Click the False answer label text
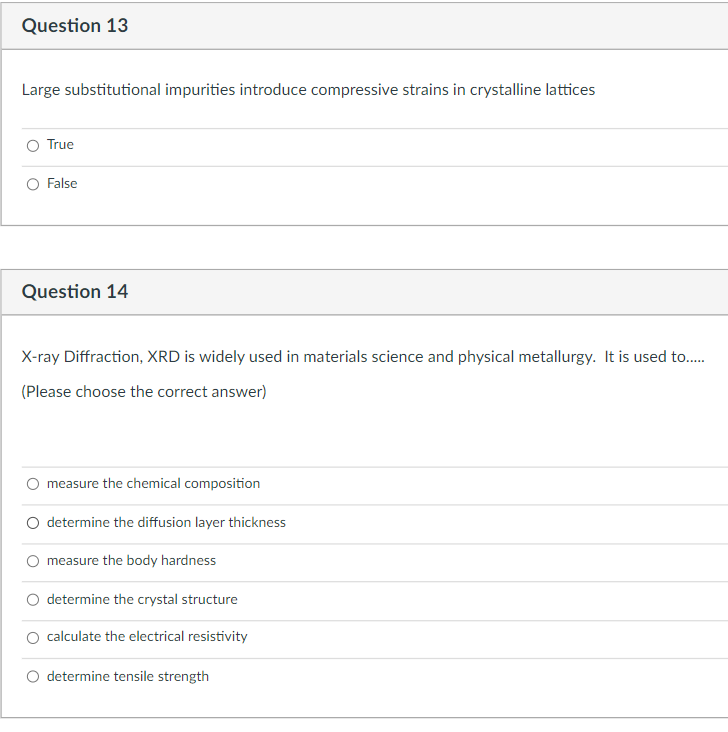This screenshot has width=728, height=732. [x=62, y=183]
